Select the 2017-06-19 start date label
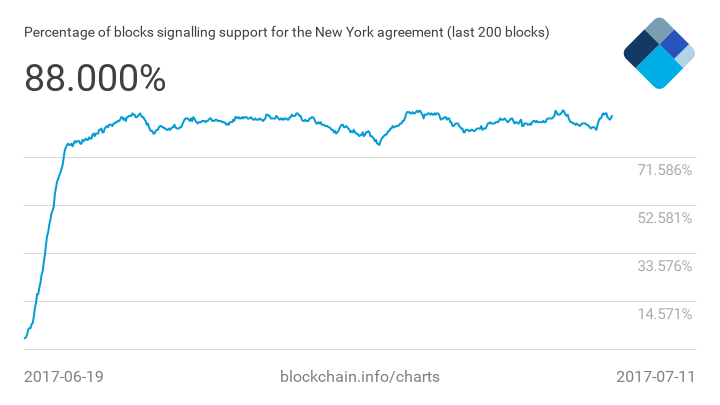 pyautogui.click(x=64, y=377)
